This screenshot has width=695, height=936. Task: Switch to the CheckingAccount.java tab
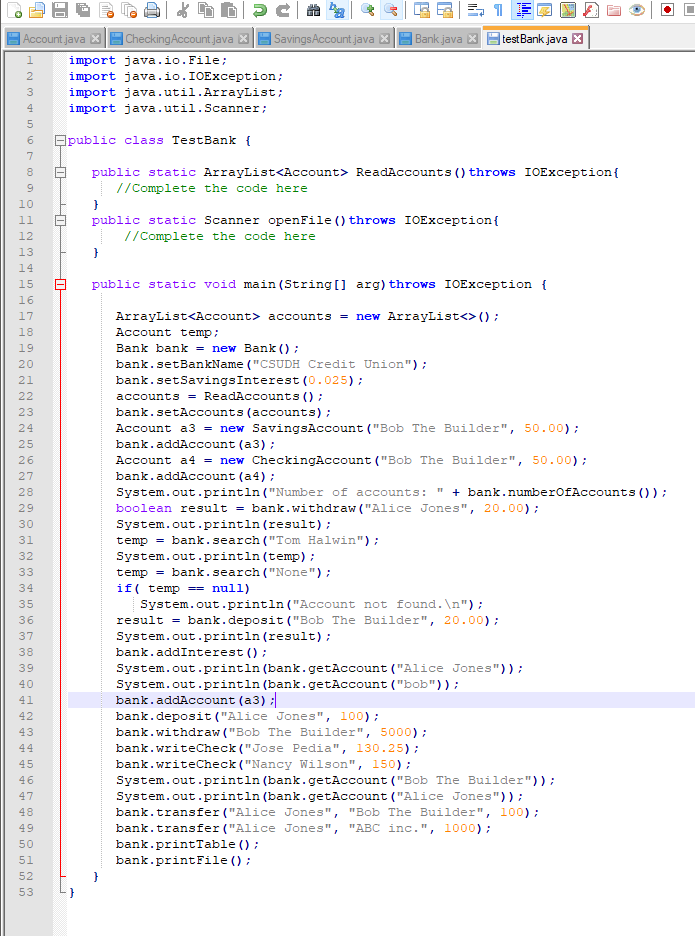(179, 39)
